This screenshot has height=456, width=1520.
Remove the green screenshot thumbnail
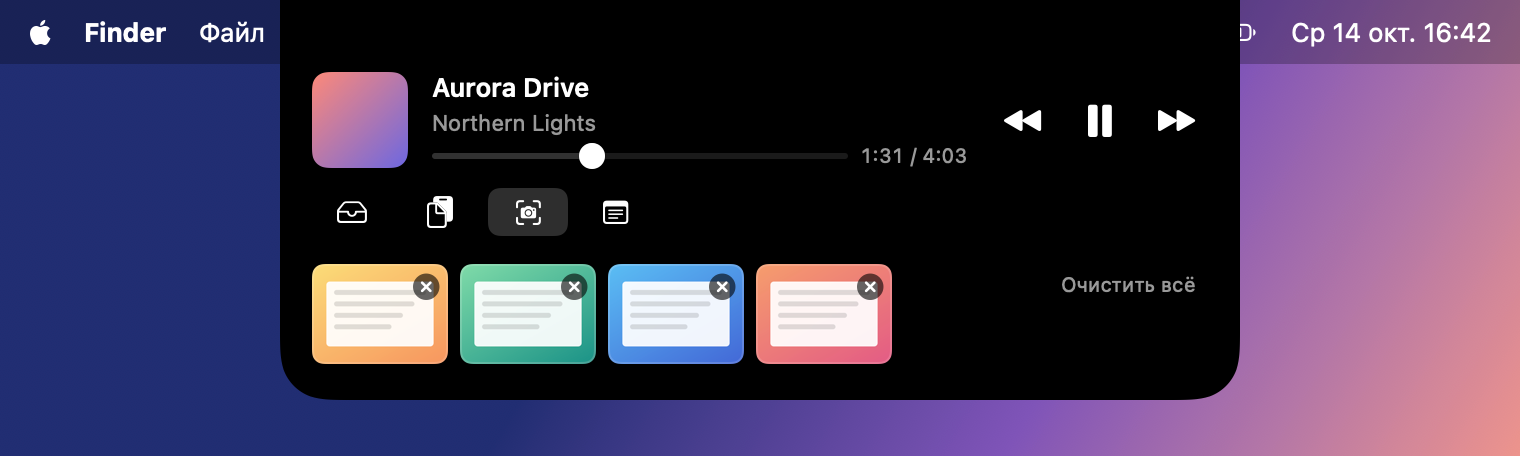574,287
